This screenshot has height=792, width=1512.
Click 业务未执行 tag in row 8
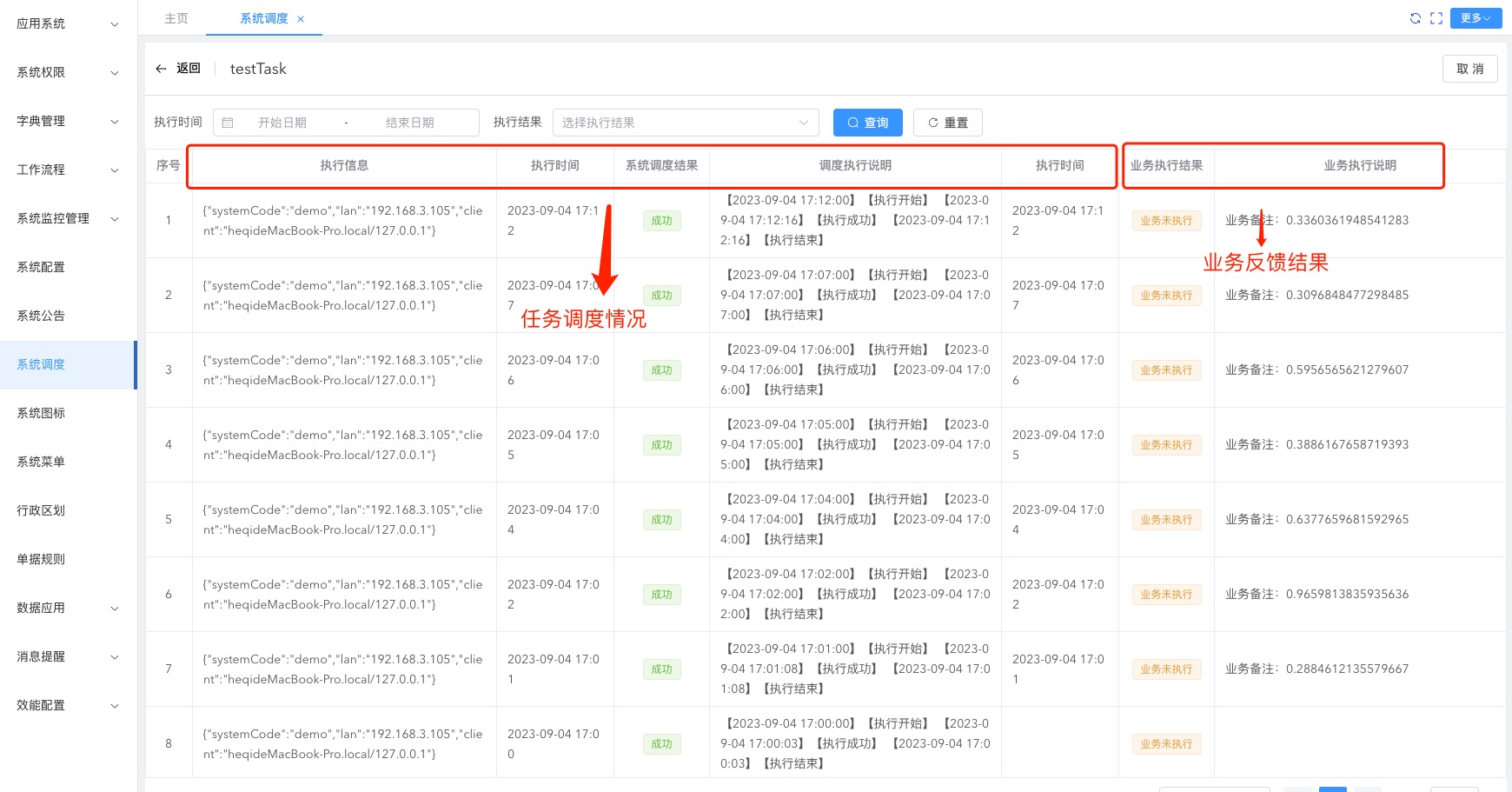click(x=1166, y=744)
